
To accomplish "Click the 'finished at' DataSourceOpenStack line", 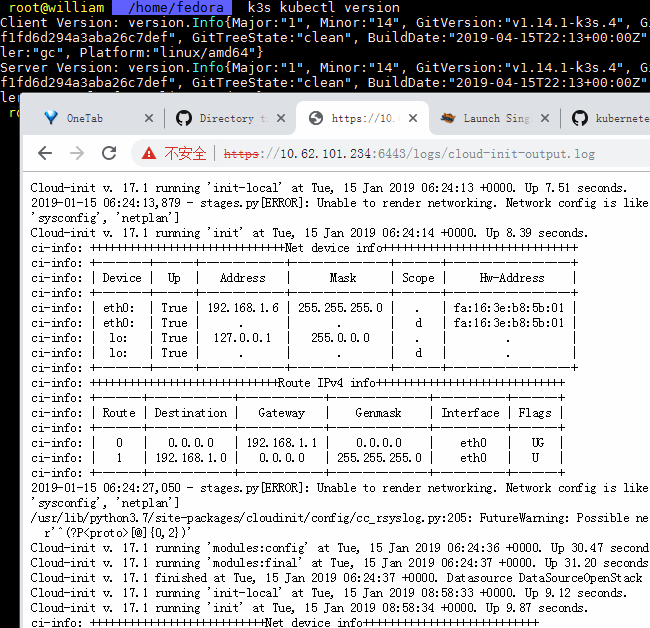I will 336,578.
